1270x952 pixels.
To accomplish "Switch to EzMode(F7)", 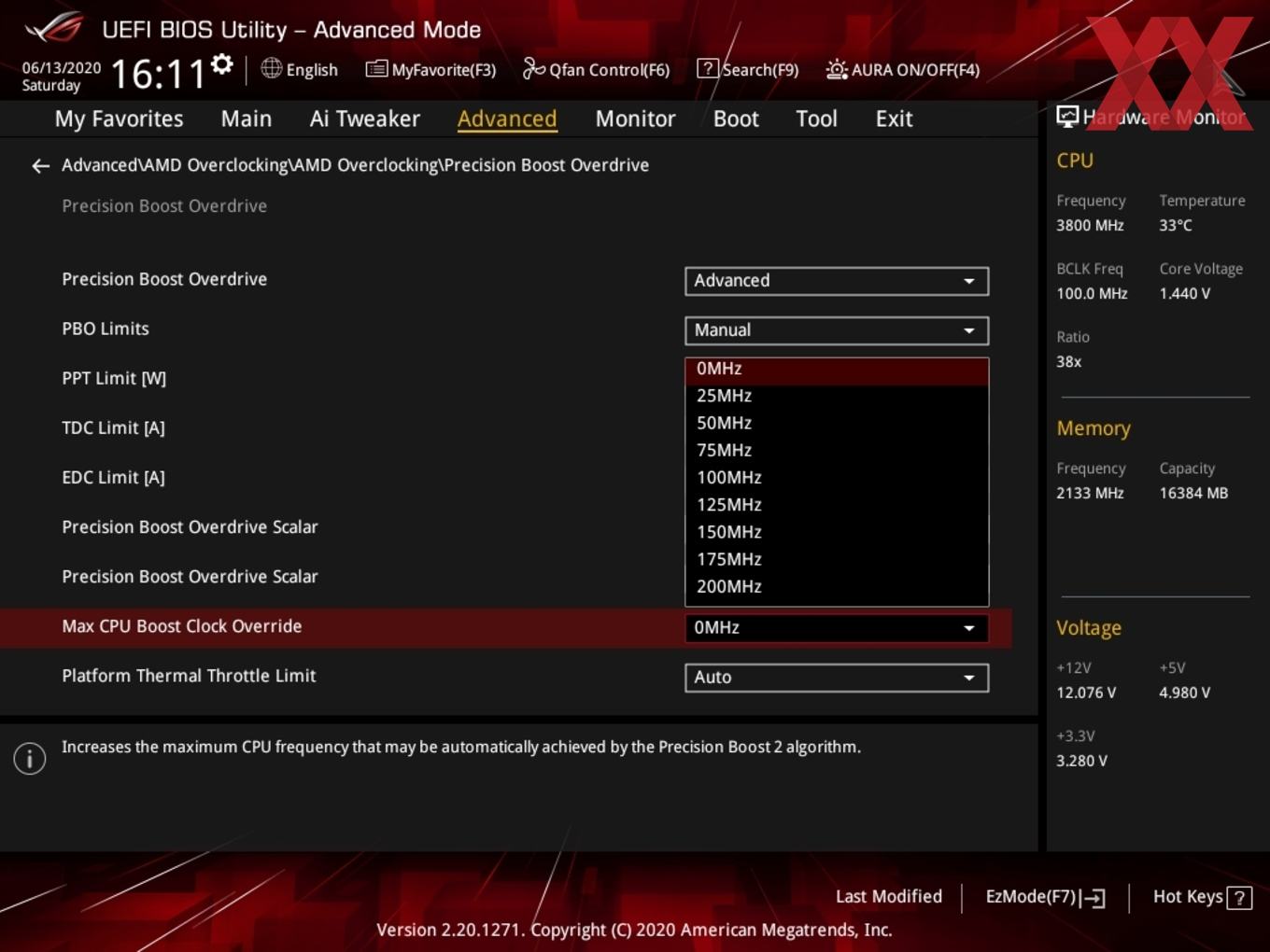I will pyautogui.click(x=1046, y=897).
